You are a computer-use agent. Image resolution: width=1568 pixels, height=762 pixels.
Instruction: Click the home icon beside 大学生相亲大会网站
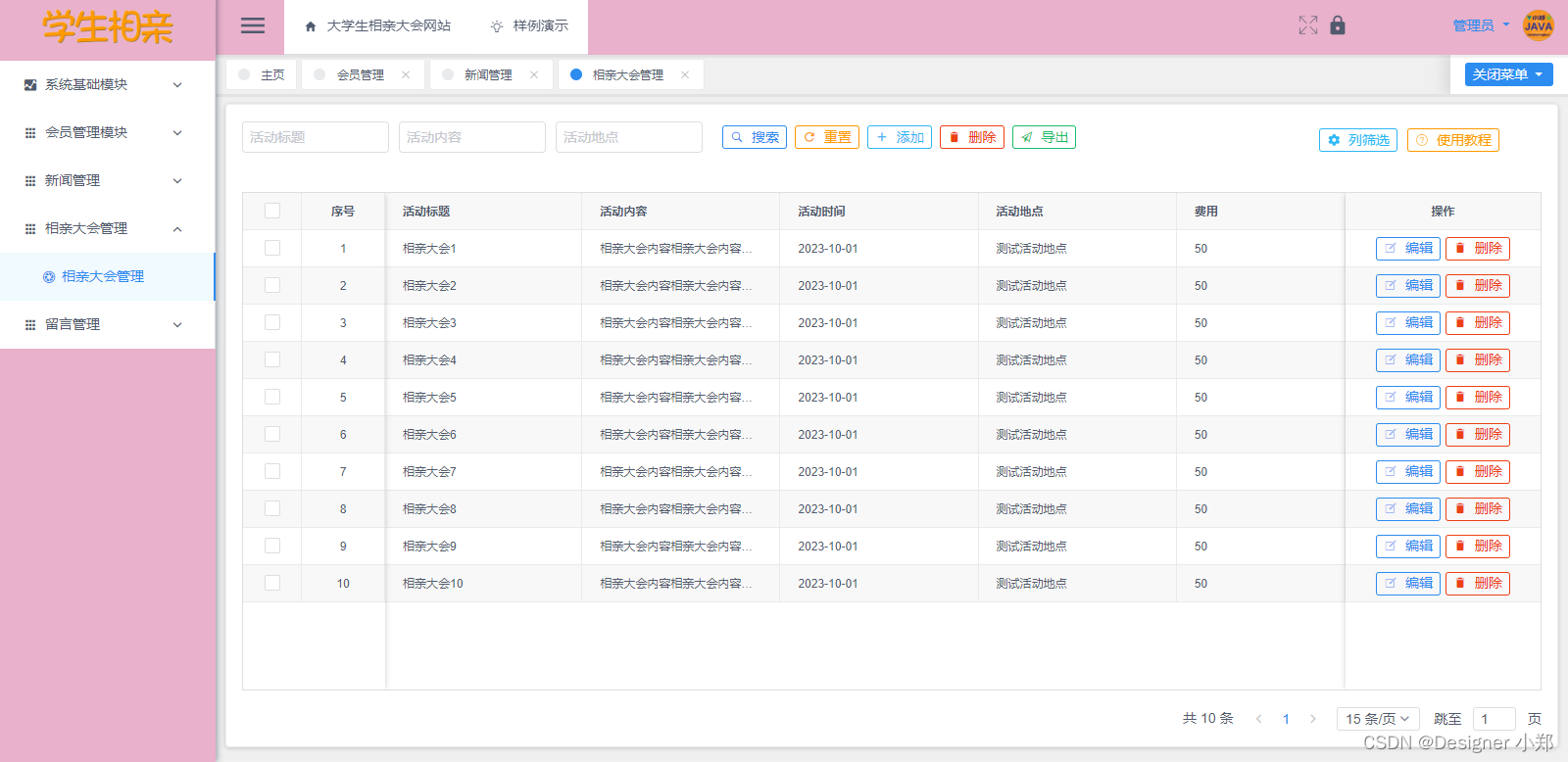click(x=311, y=26)
